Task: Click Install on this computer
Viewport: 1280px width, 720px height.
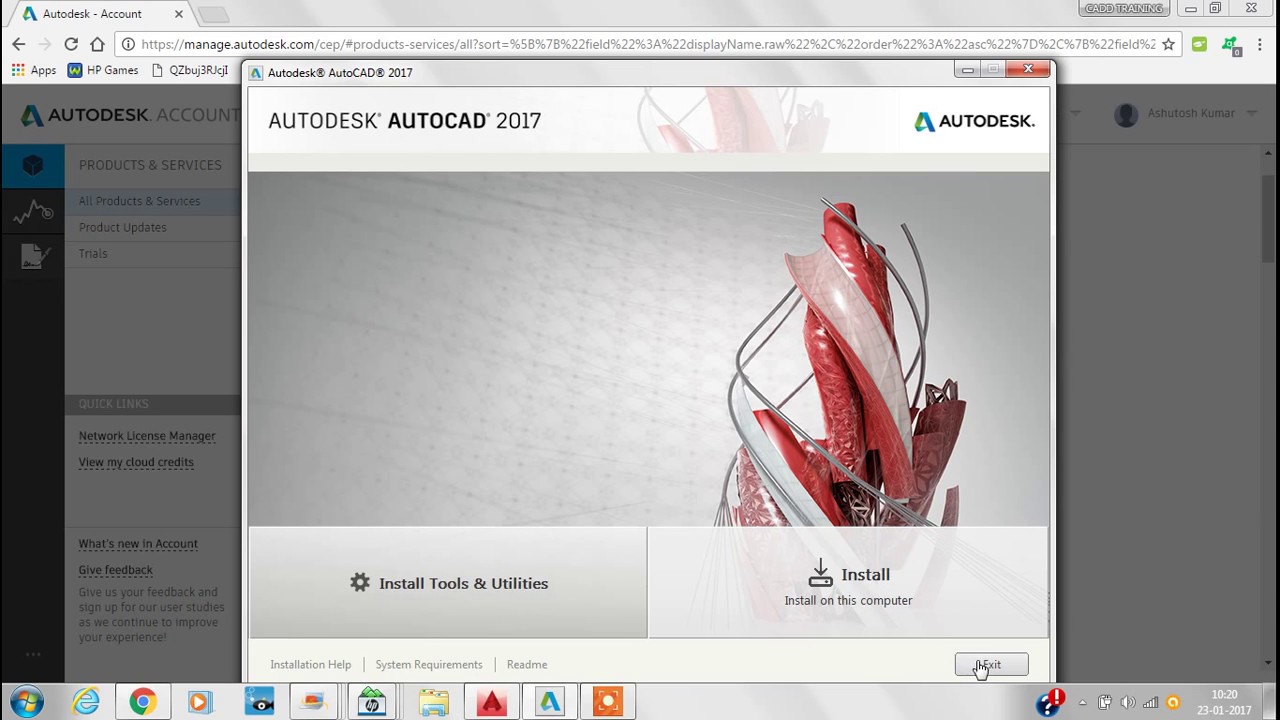Action: click(848, 583)
